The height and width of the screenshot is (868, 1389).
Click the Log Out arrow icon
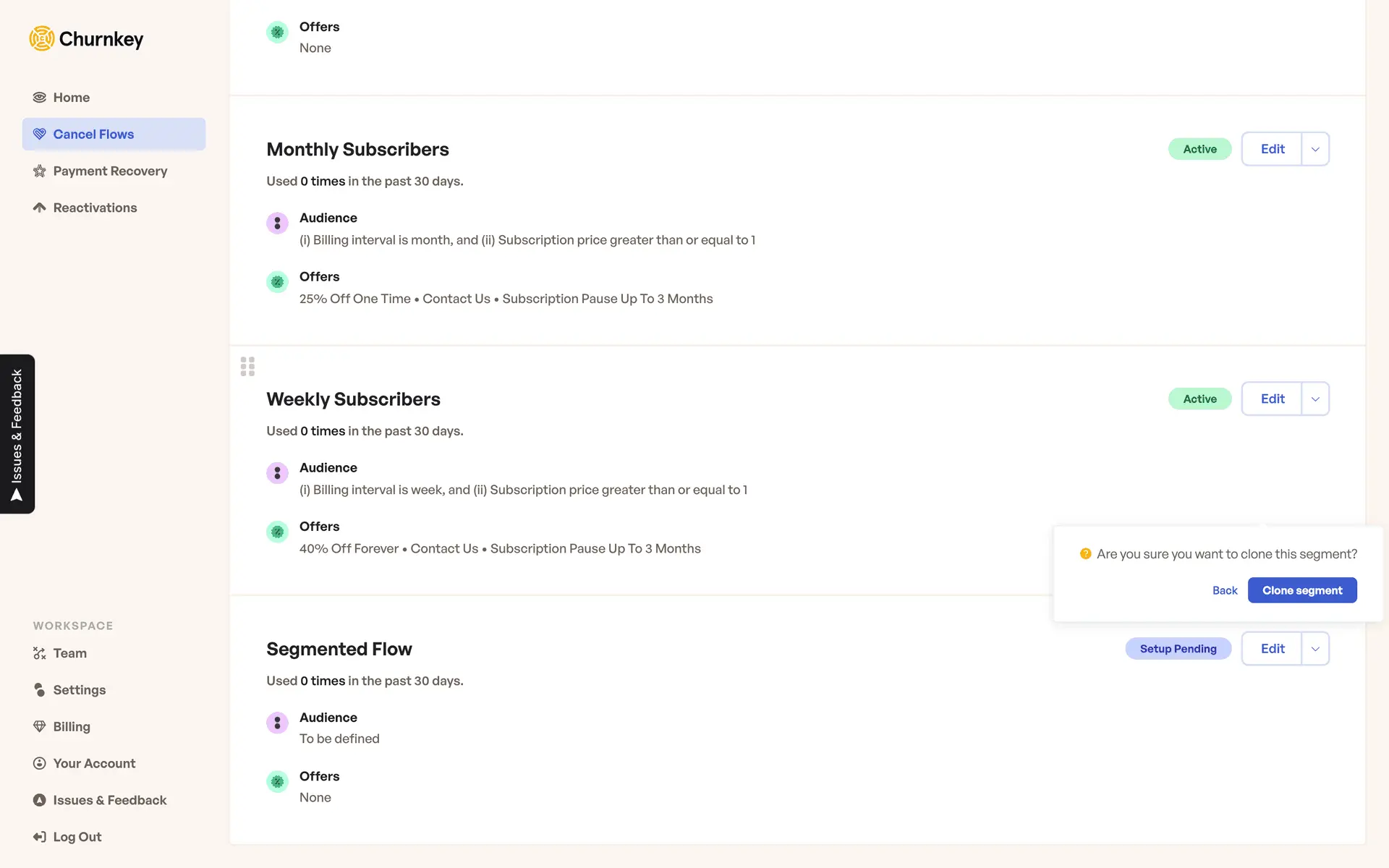pyautogui.click(x=39, y=837)
